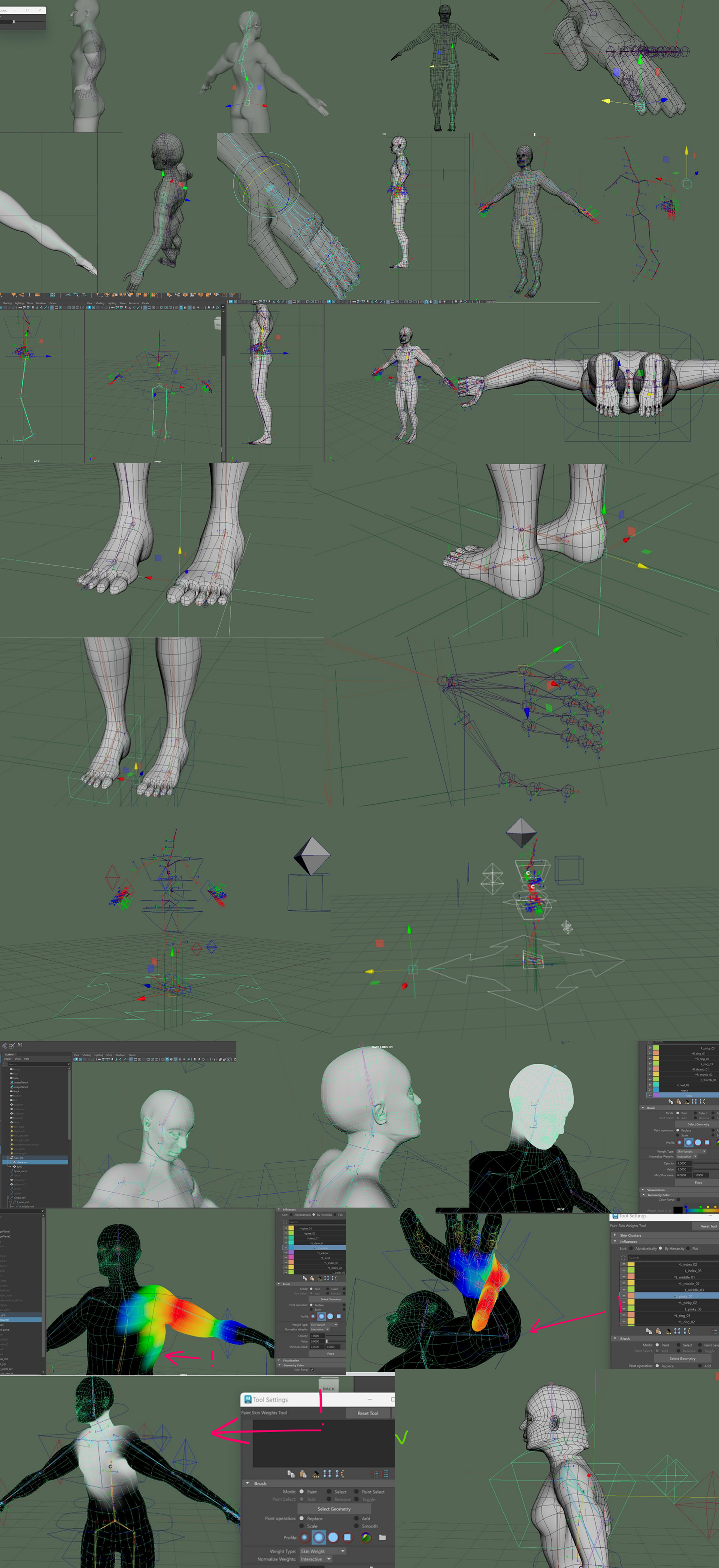Expand the Skin Clusters section
This screenshot has width=719, height=1568.
[x=615, y=1235]
